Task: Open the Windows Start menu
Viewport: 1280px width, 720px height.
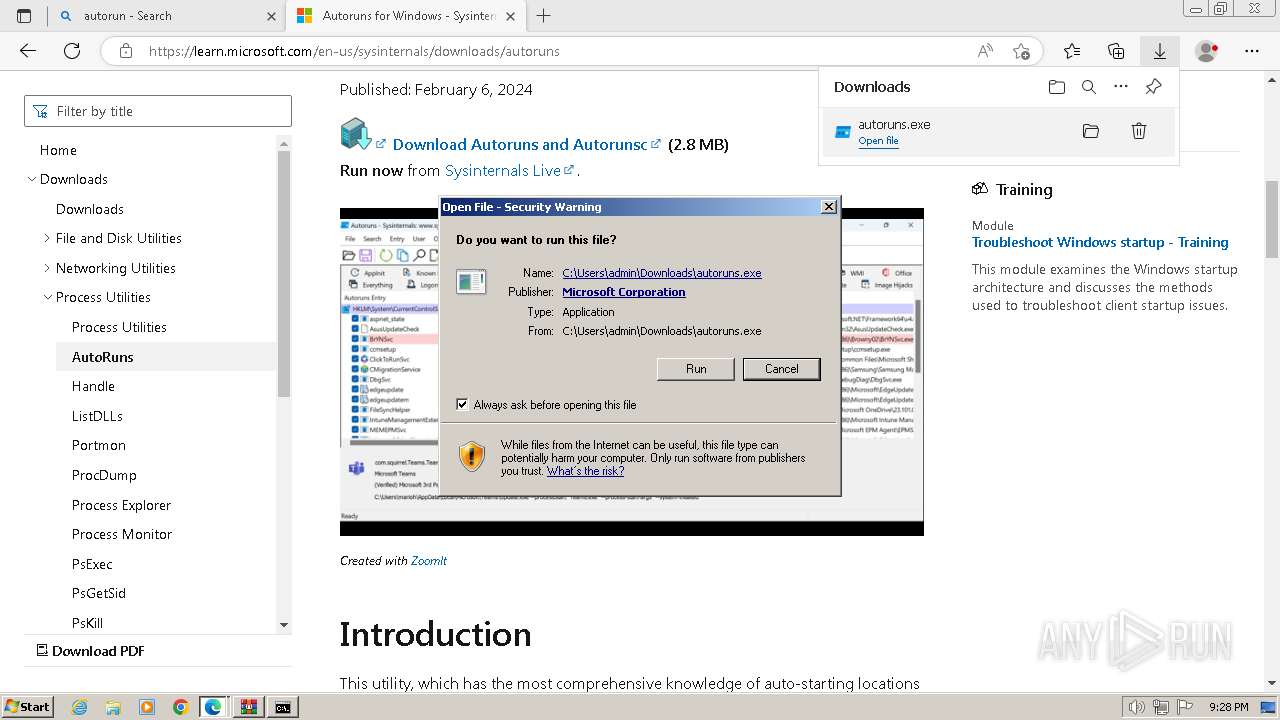Action: [27, 707]
